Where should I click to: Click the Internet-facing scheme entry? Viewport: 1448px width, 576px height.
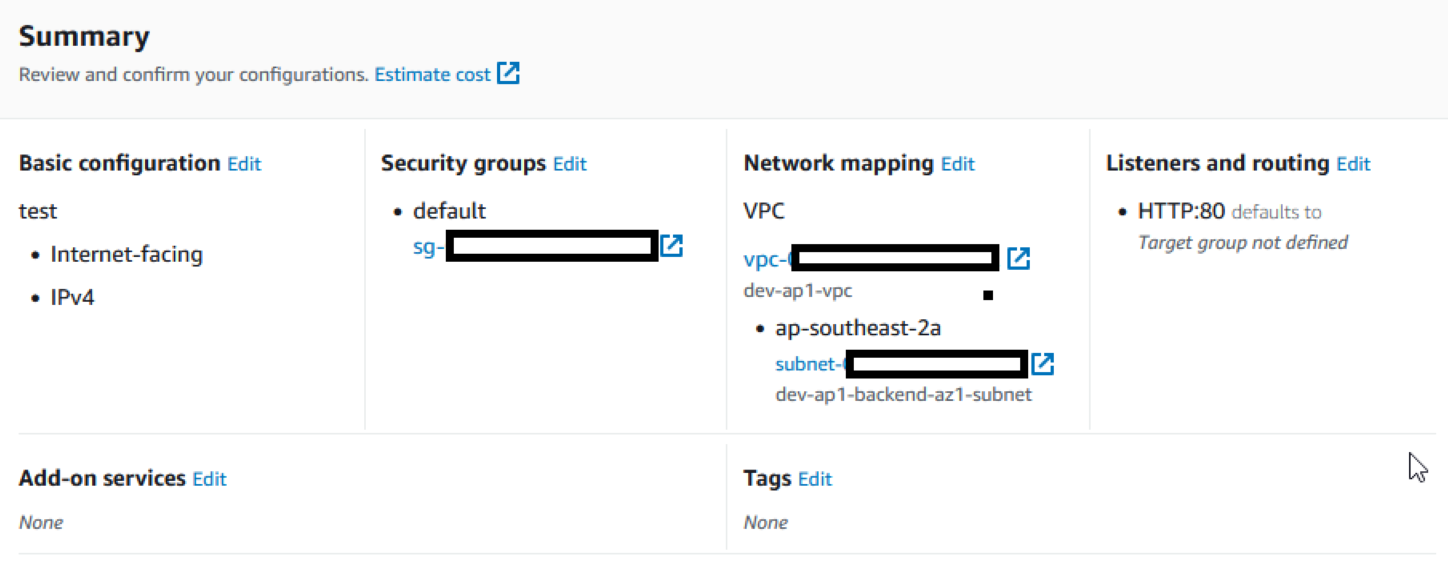pyautogui.click(x=126, y=254)
